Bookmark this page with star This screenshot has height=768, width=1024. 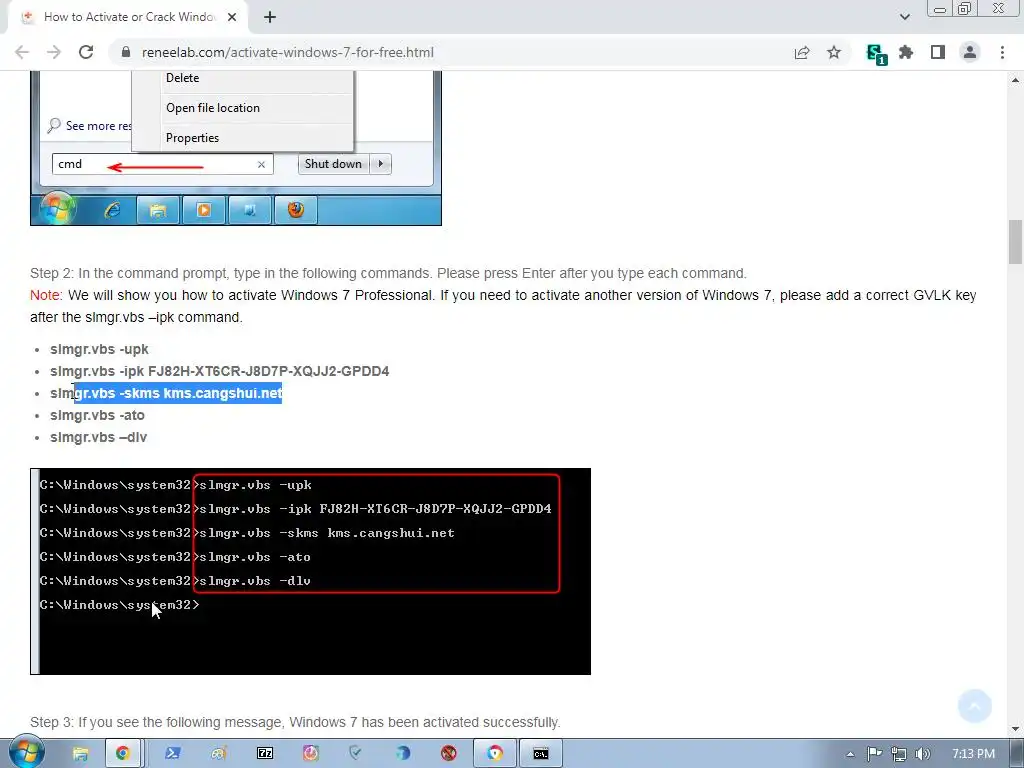point(834,52)
